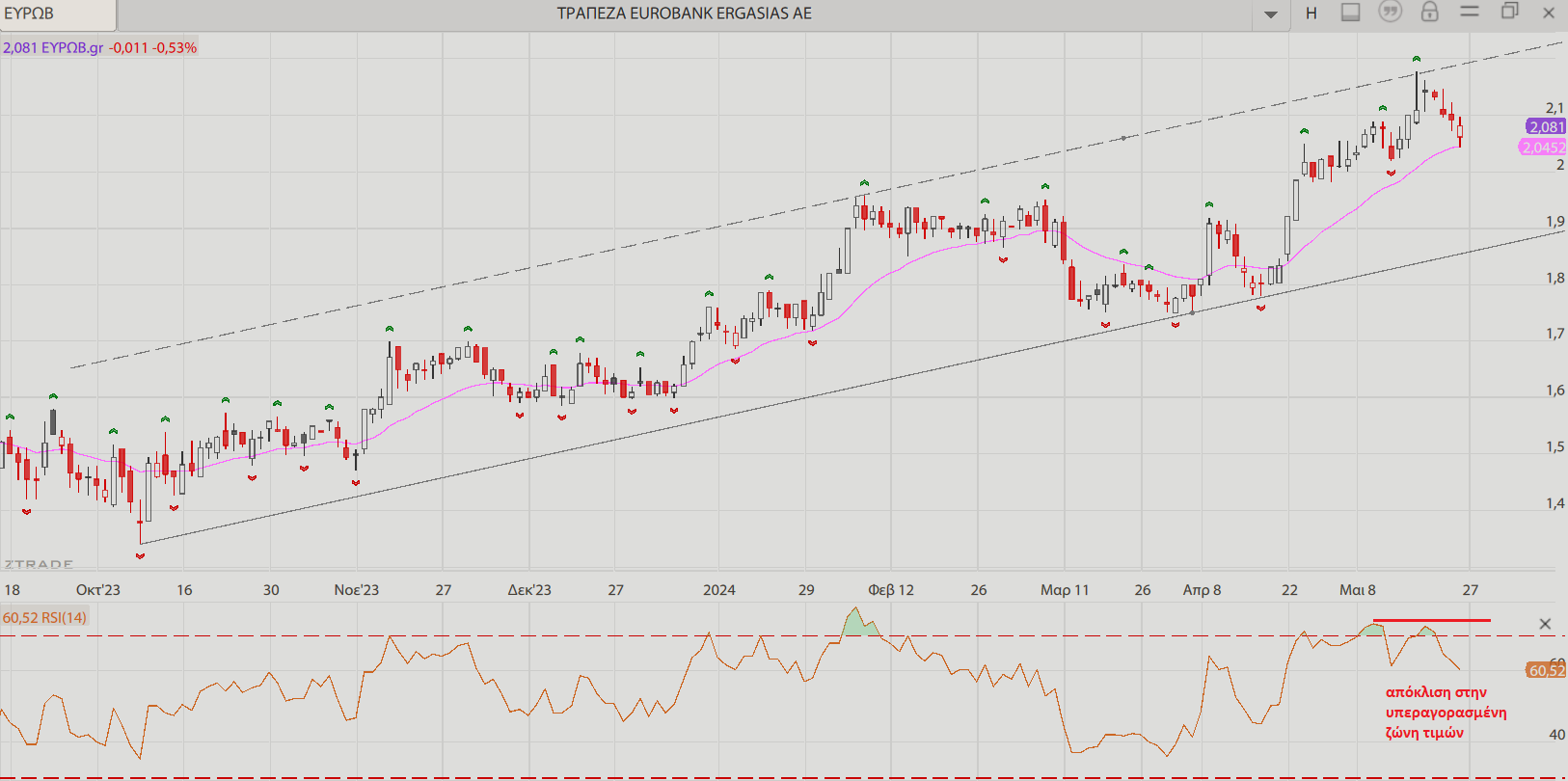Click the Μαι 8 date axis label
1568x781 pixels.
[1358, 590]
